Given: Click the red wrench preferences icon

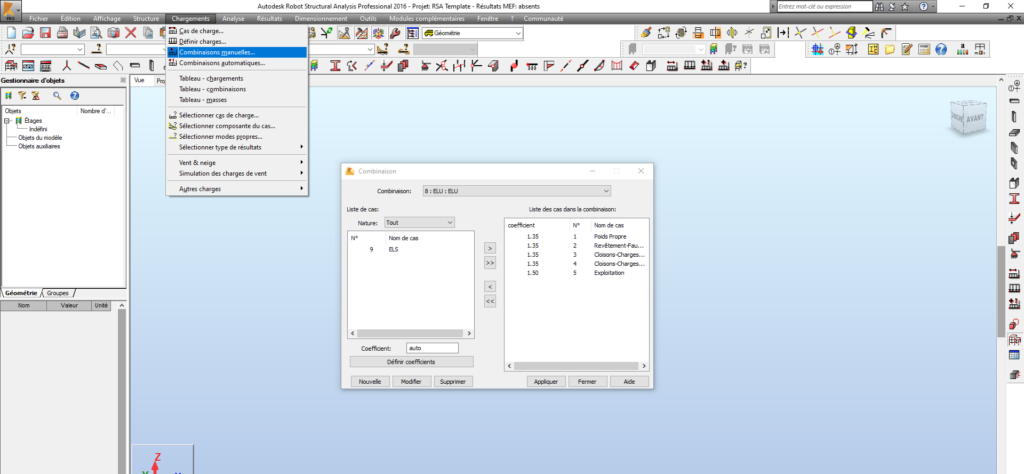Looking at the screenshot, I should point(395,33).
